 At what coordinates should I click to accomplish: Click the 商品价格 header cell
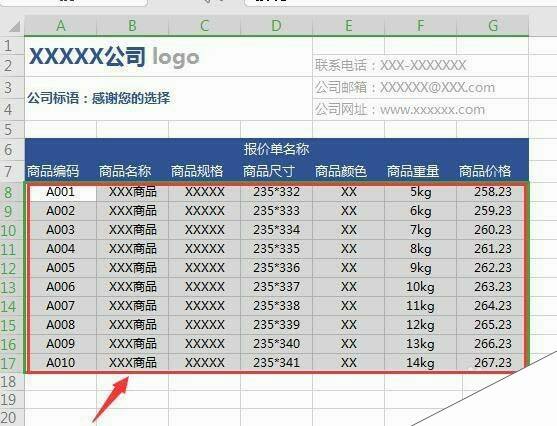pyautogui.click(x=493, y=171)
